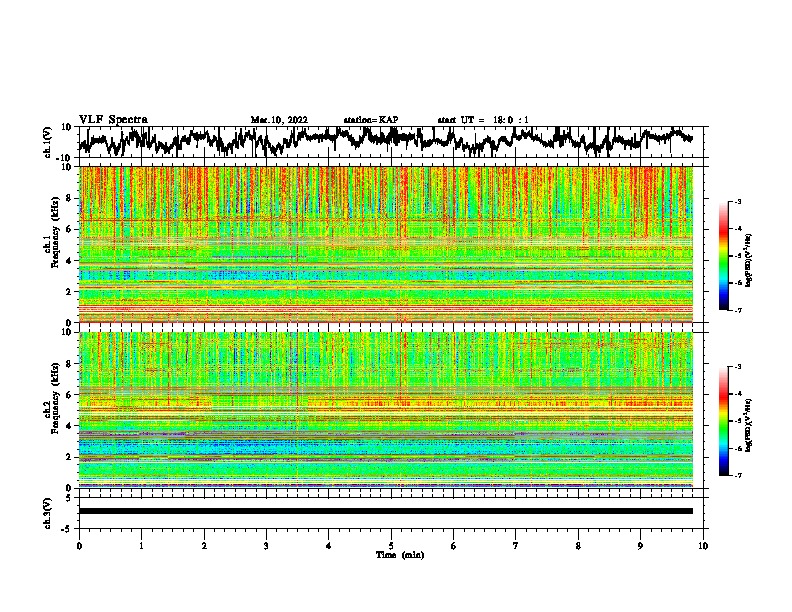The image size is (792, 612).
Task: Click the ch.2 frequency tick "4"
Action: (70, 426)
